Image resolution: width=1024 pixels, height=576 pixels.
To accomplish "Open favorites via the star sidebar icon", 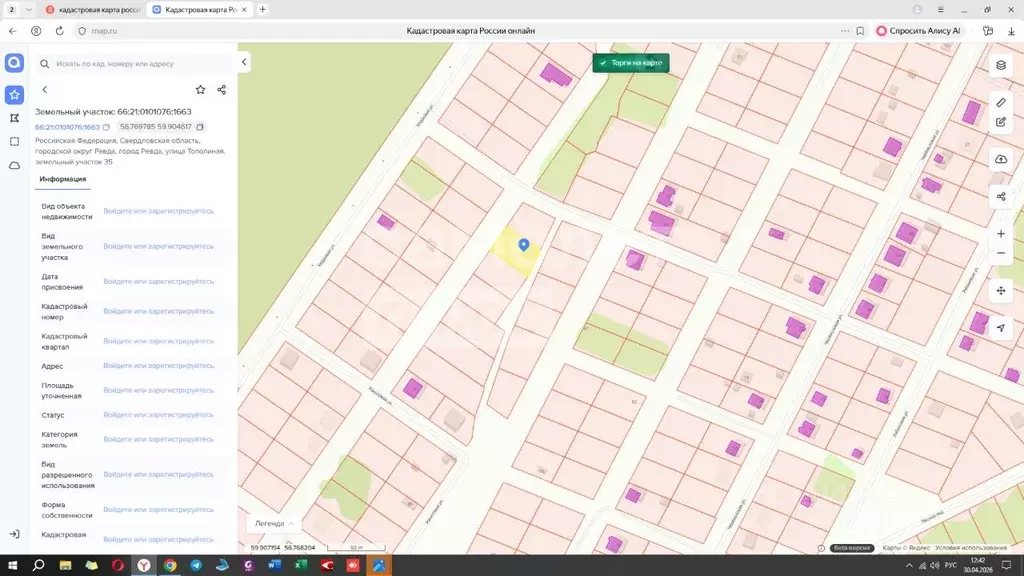I will click(14, 95).
